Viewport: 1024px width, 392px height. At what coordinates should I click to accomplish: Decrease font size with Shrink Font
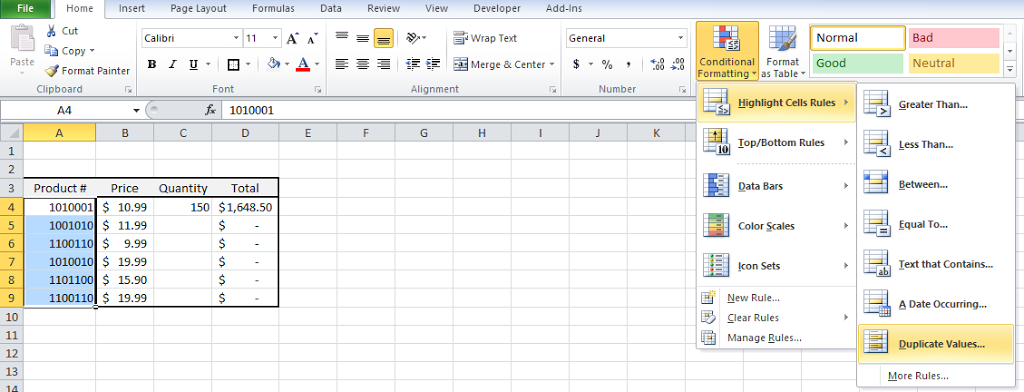(x=313, y=39)
